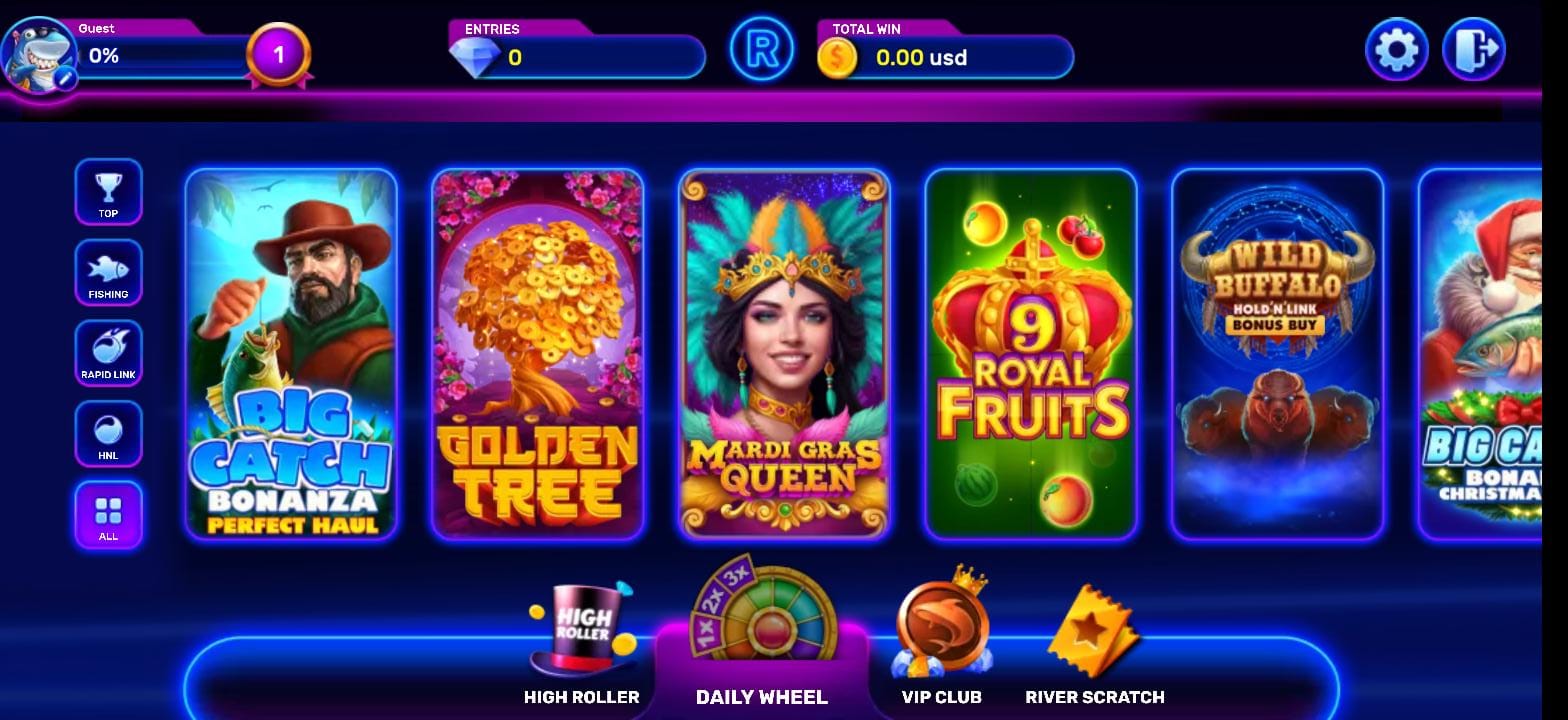Open the settings gear icon

pyautogui.click(x=1396, y=50)
